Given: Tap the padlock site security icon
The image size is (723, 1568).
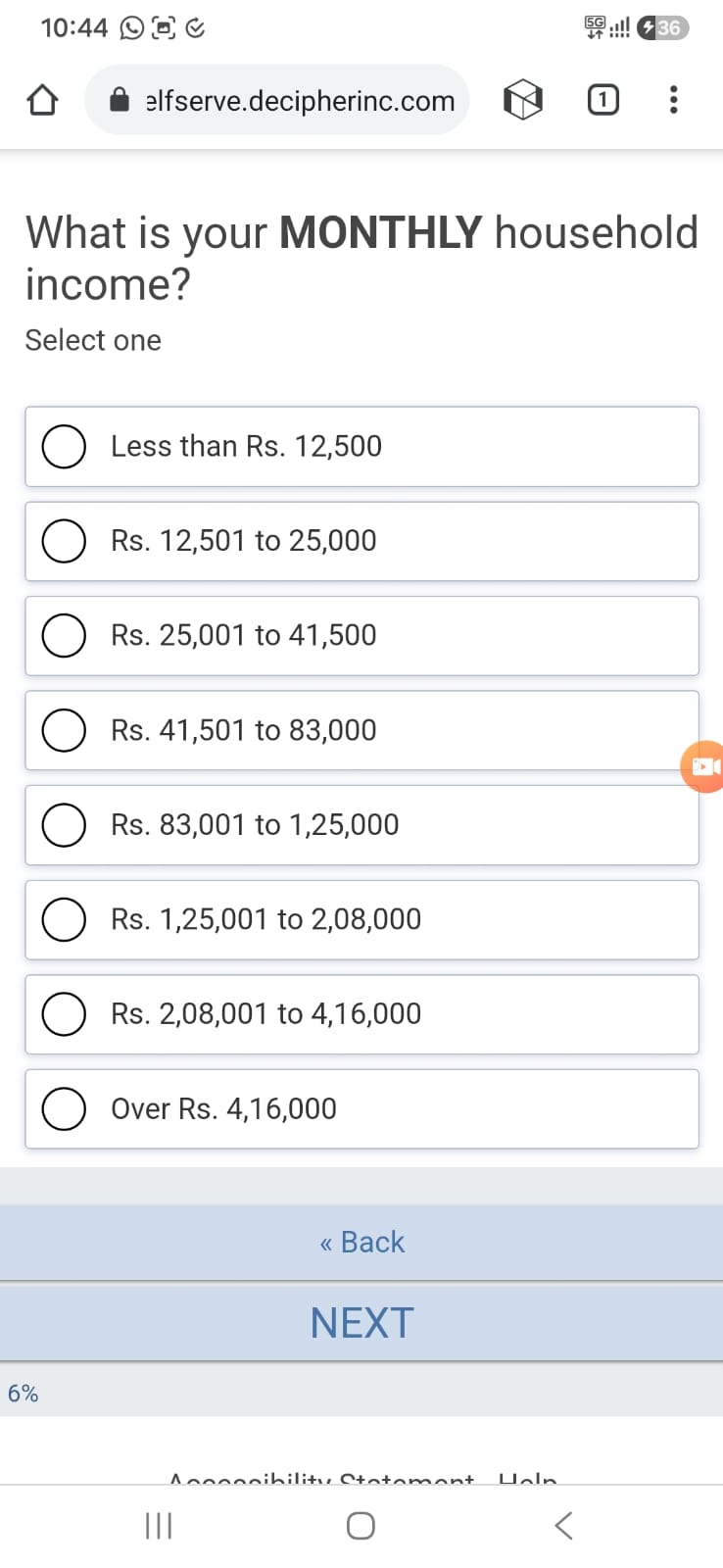Looking at the screenshot, I should pos(120,100).
